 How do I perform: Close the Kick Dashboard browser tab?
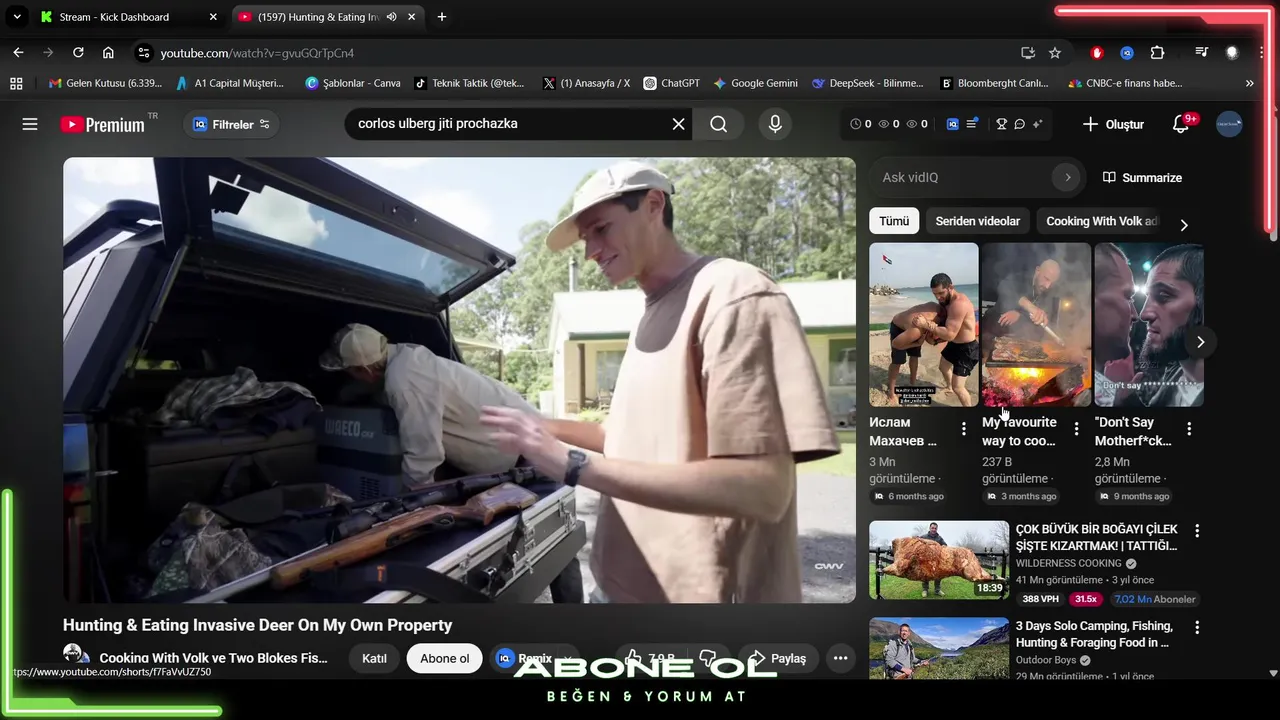[213, 17]
